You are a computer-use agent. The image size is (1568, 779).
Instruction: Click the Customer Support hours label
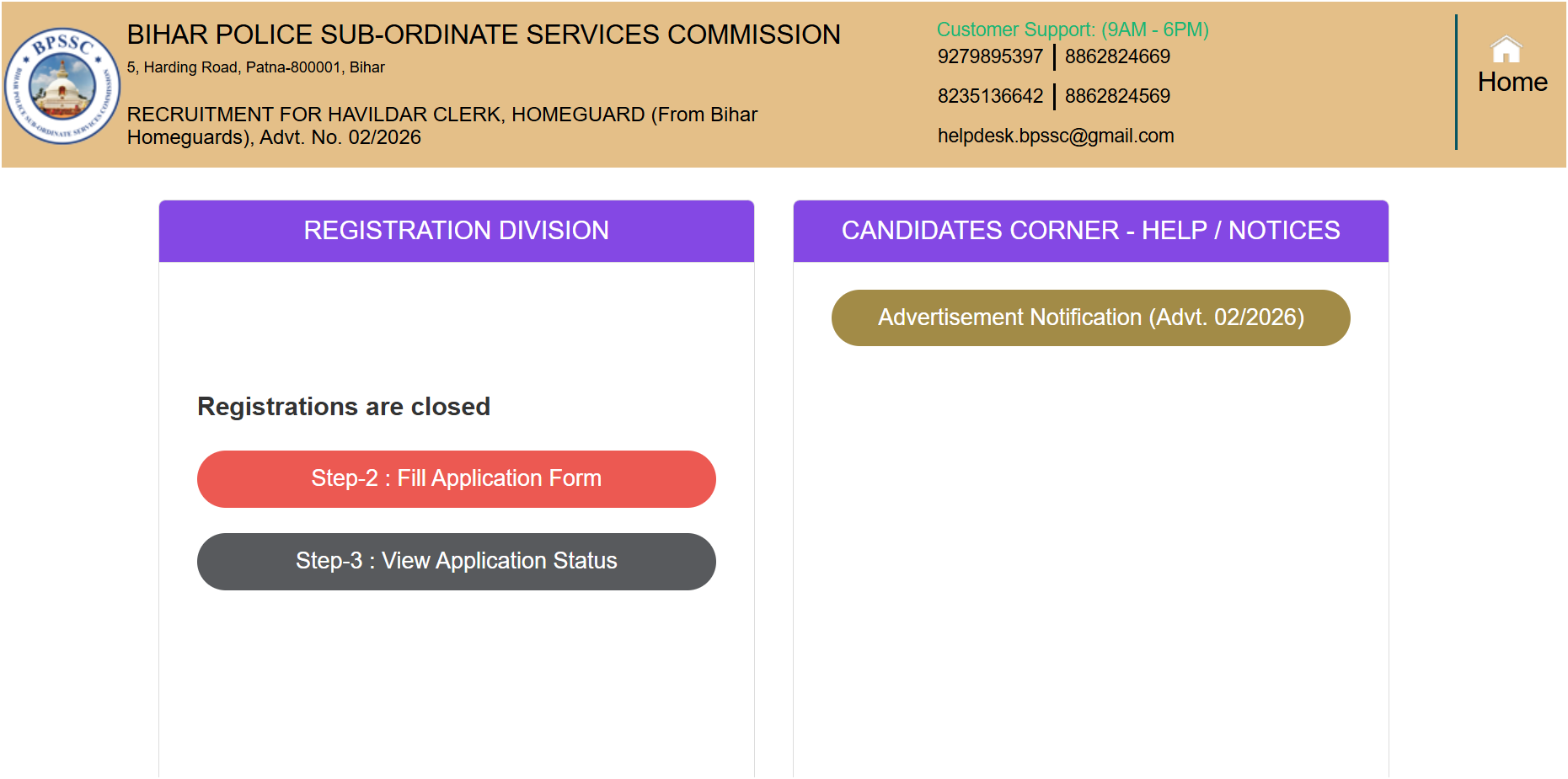[x=1072, y=29]
